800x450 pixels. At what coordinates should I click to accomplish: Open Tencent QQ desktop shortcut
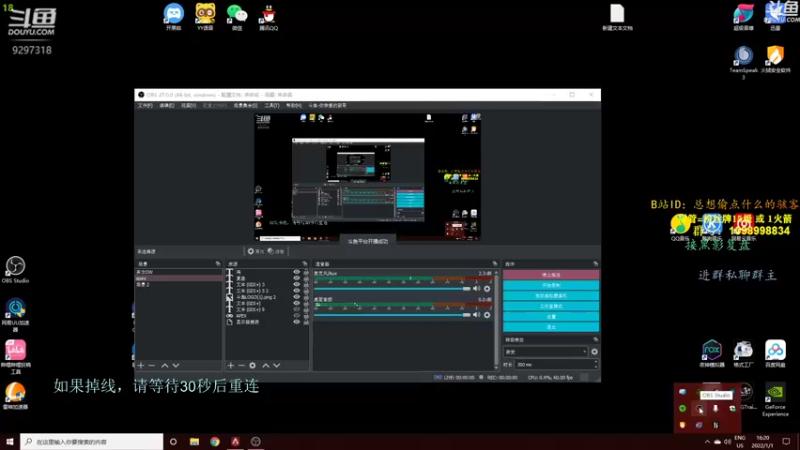click(268, 17)
